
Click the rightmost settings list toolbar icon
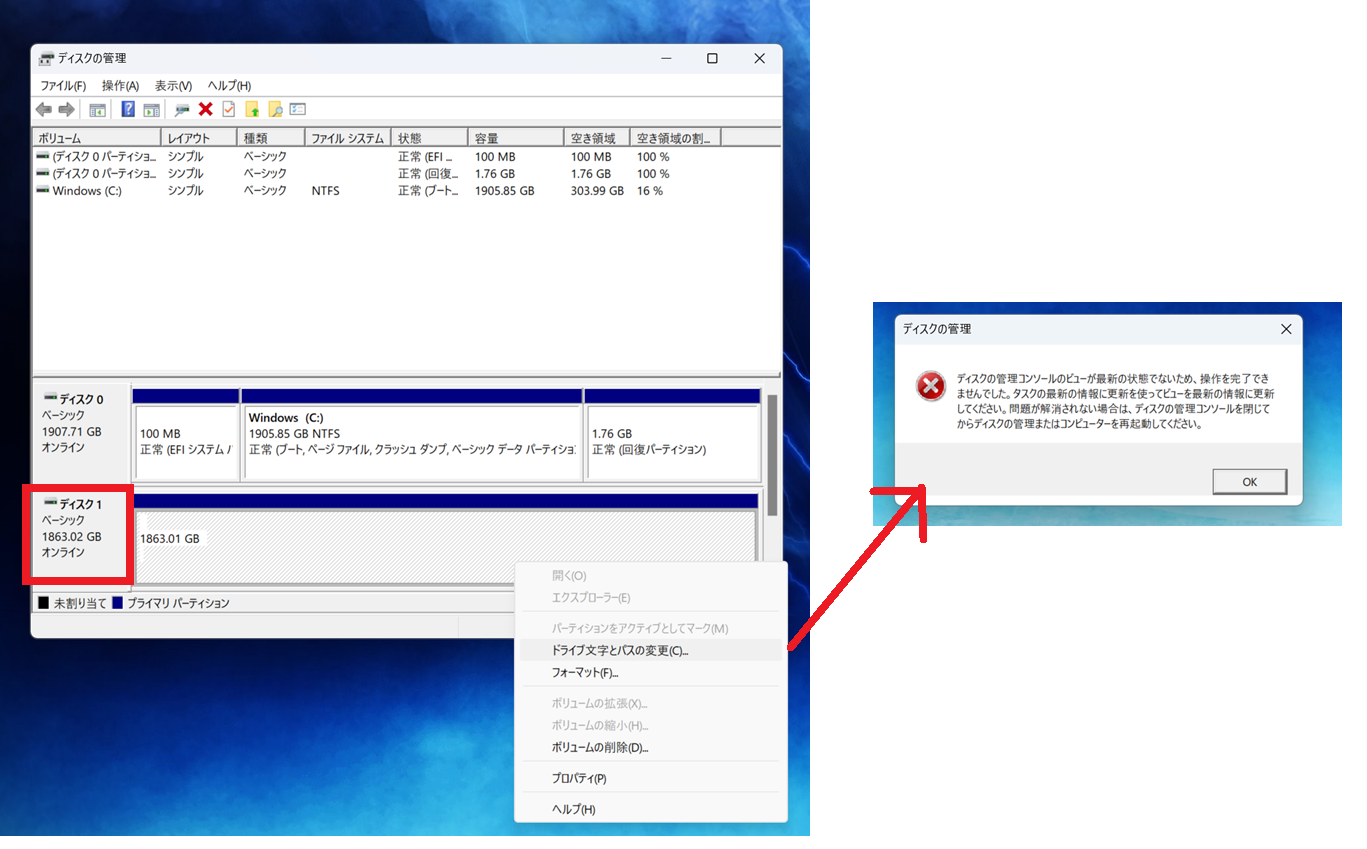point(296,108)
